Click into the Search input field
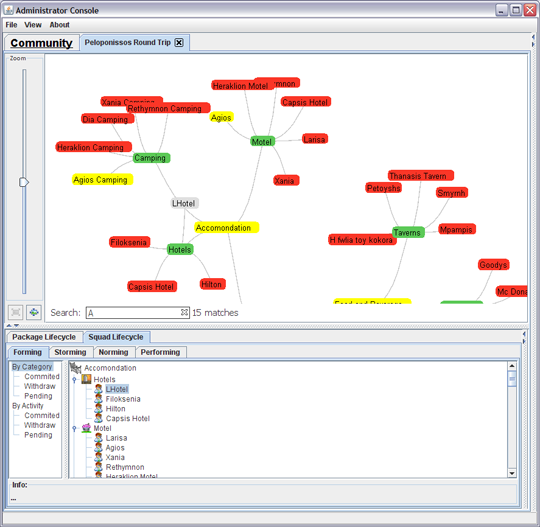540x527 pixels. pyautogui.click(x=133, y=312)
